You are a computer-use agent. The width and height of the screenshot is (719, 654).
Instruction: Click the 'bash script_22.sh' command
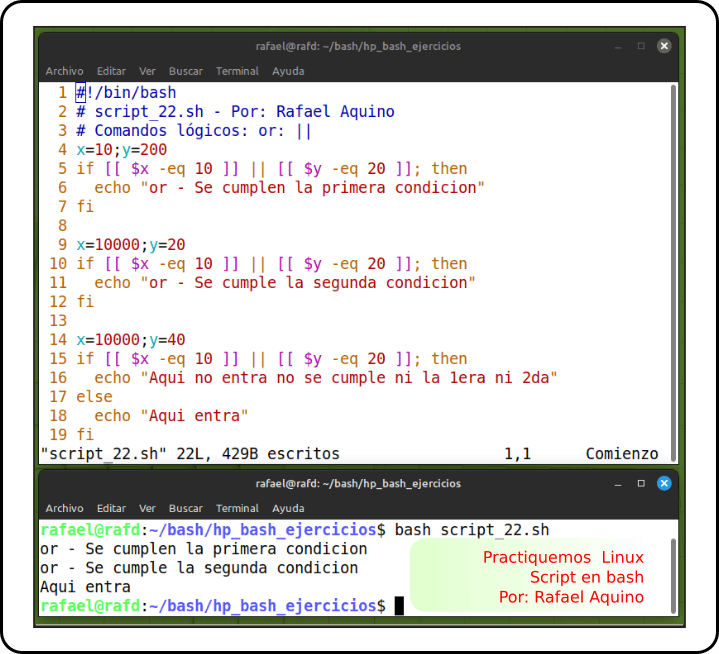(x=472, y=530)
